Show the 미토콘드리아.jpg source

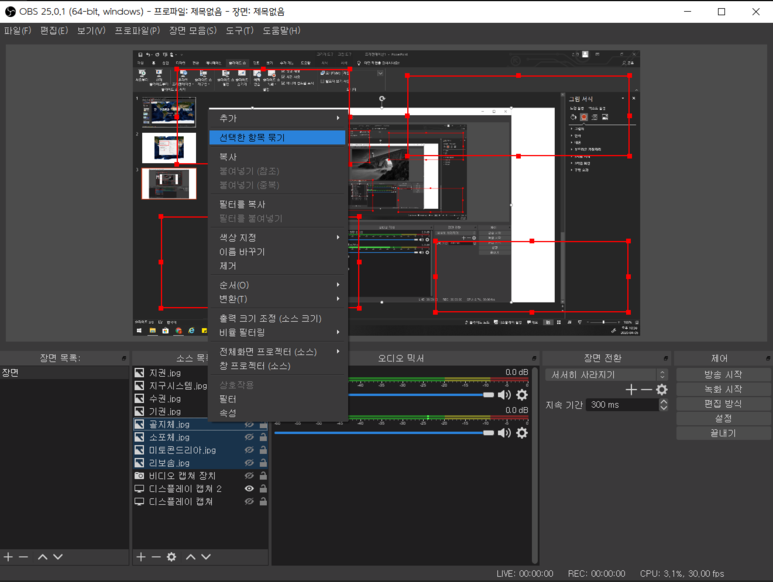pos(249,450)
